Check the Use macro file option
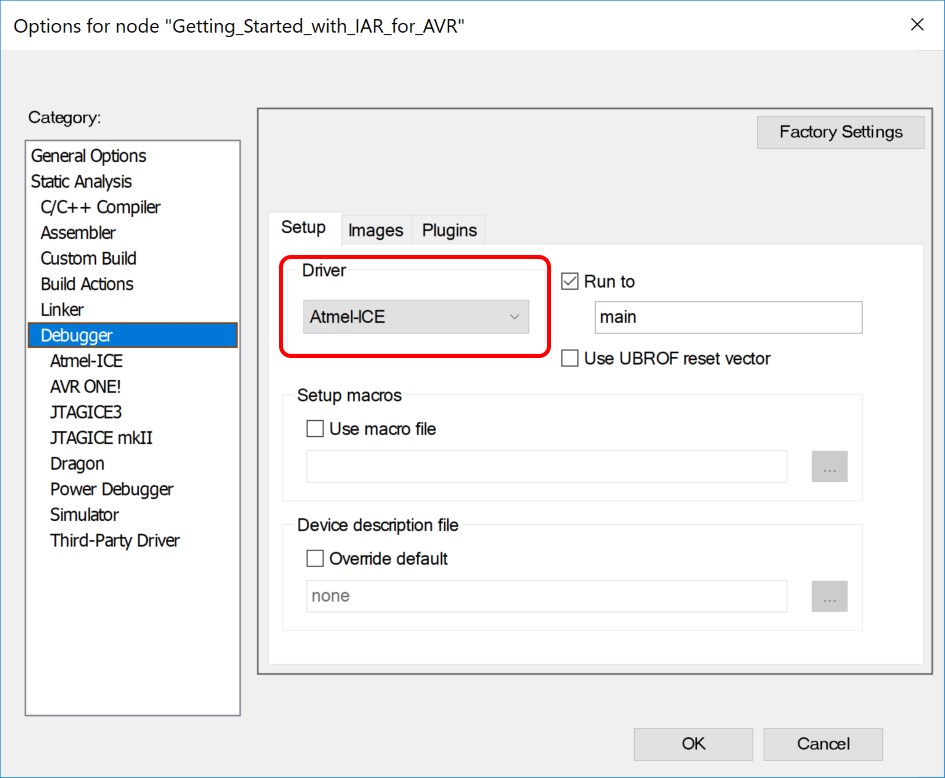945x778 pixels. coord(316,429)
